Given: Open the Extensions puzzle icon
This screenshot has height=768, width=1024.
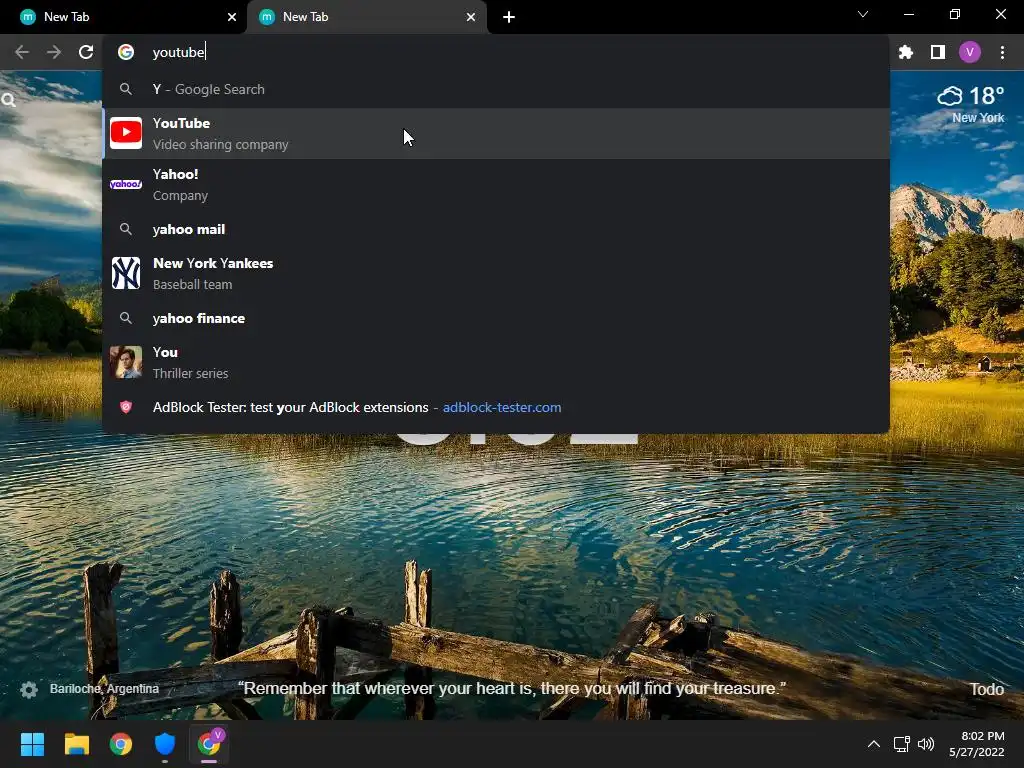Looking at the screenshot, I should tap(905, 52).
